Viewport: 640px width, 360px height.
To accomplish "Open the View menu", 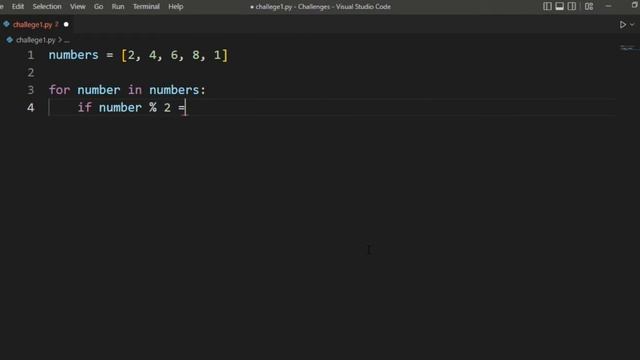I will tap(78, 7).
